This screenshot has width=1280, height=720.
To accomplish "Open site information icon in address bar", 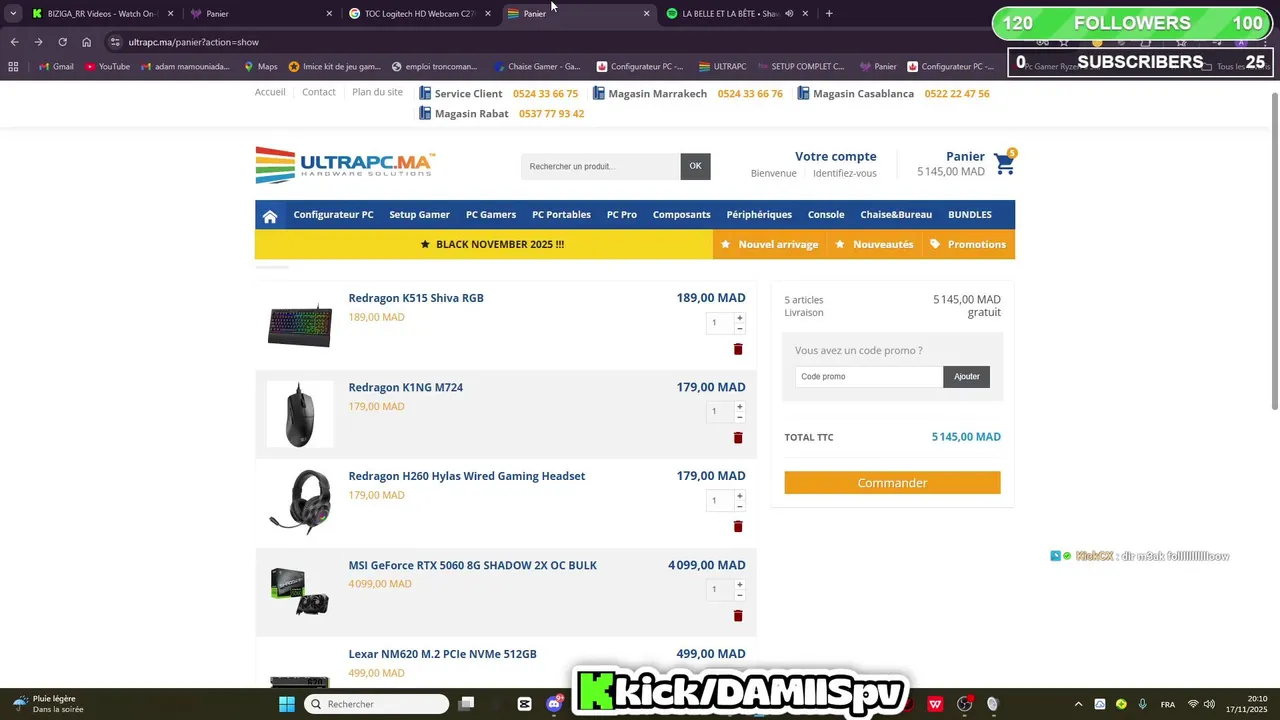I will click(115, 42).
